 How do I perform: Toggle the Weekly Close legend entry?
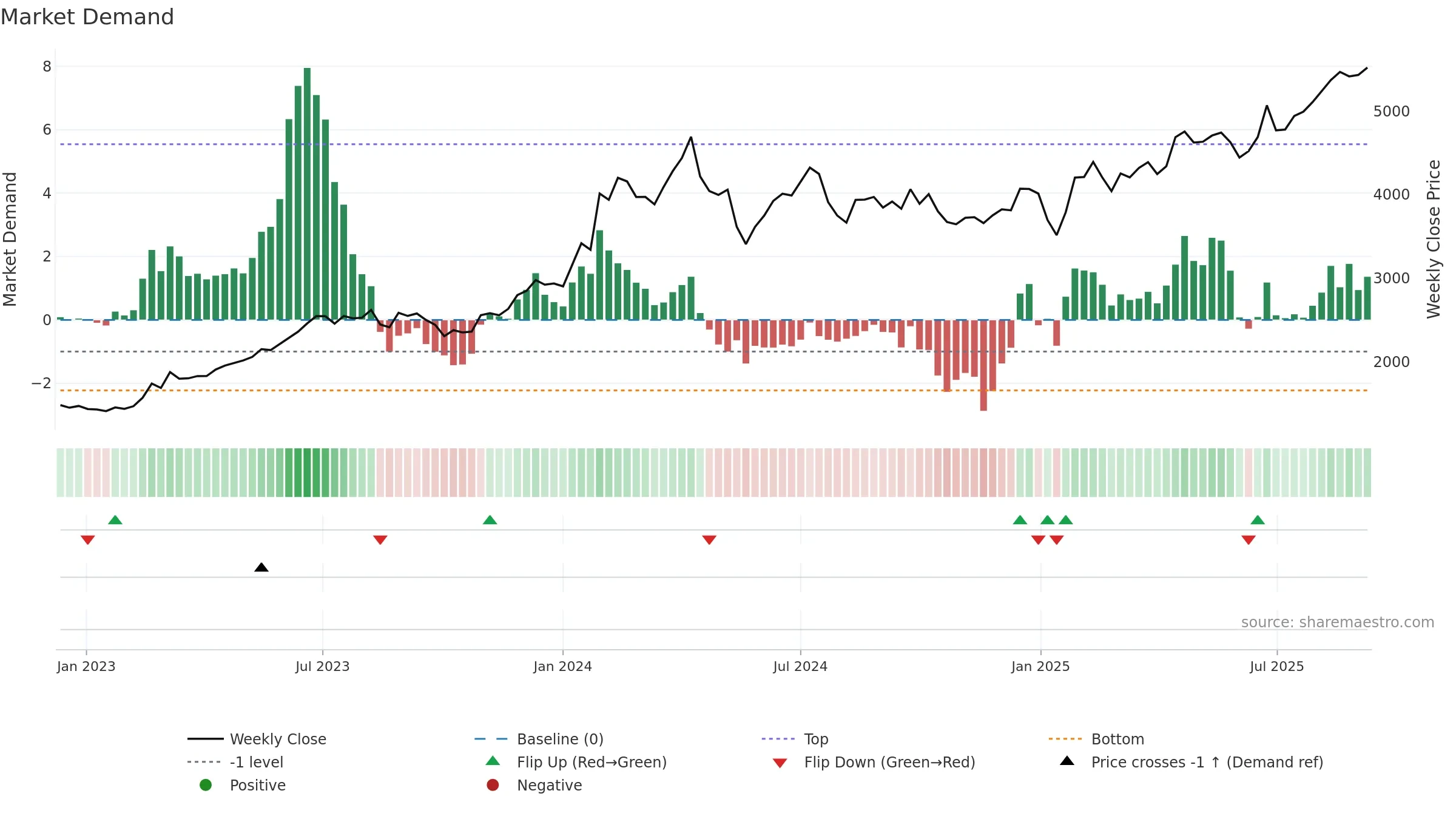[x=257, y=739]
